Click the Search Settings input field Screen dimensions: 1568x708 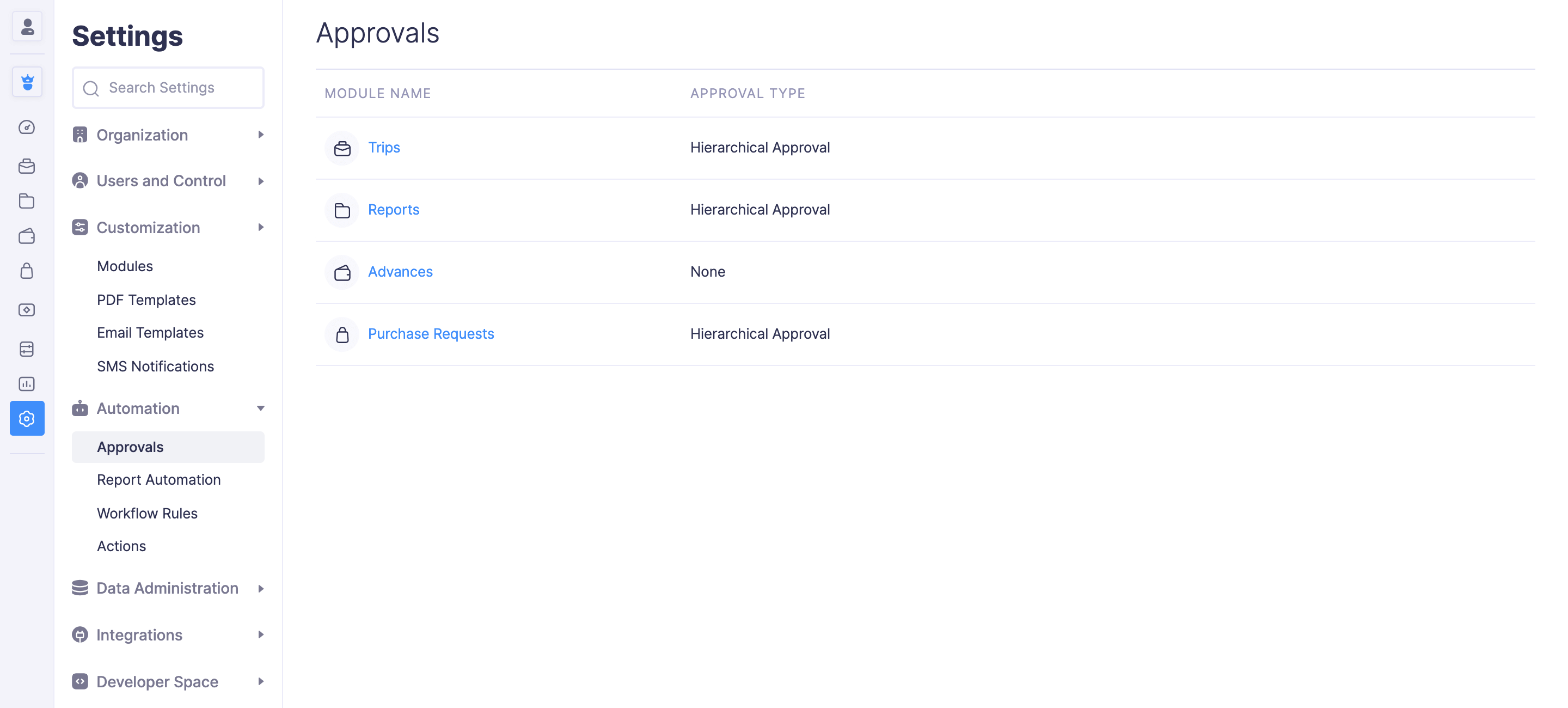click(x=176, y=88)
